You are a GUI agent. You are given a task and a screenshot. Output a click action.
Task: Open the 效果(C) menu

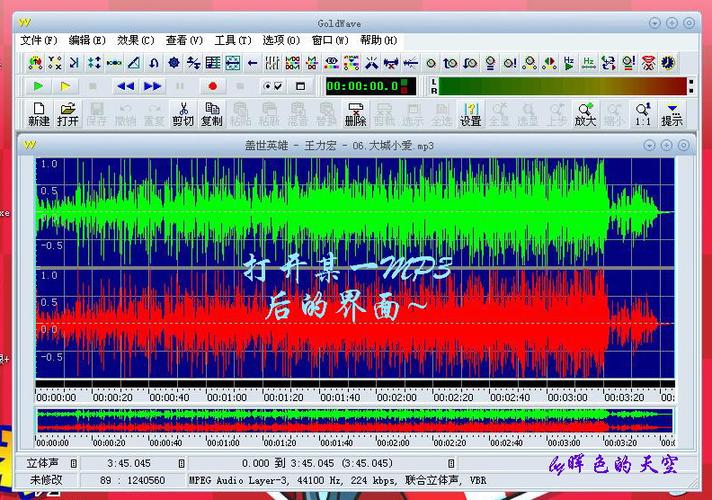pos(136,40)
